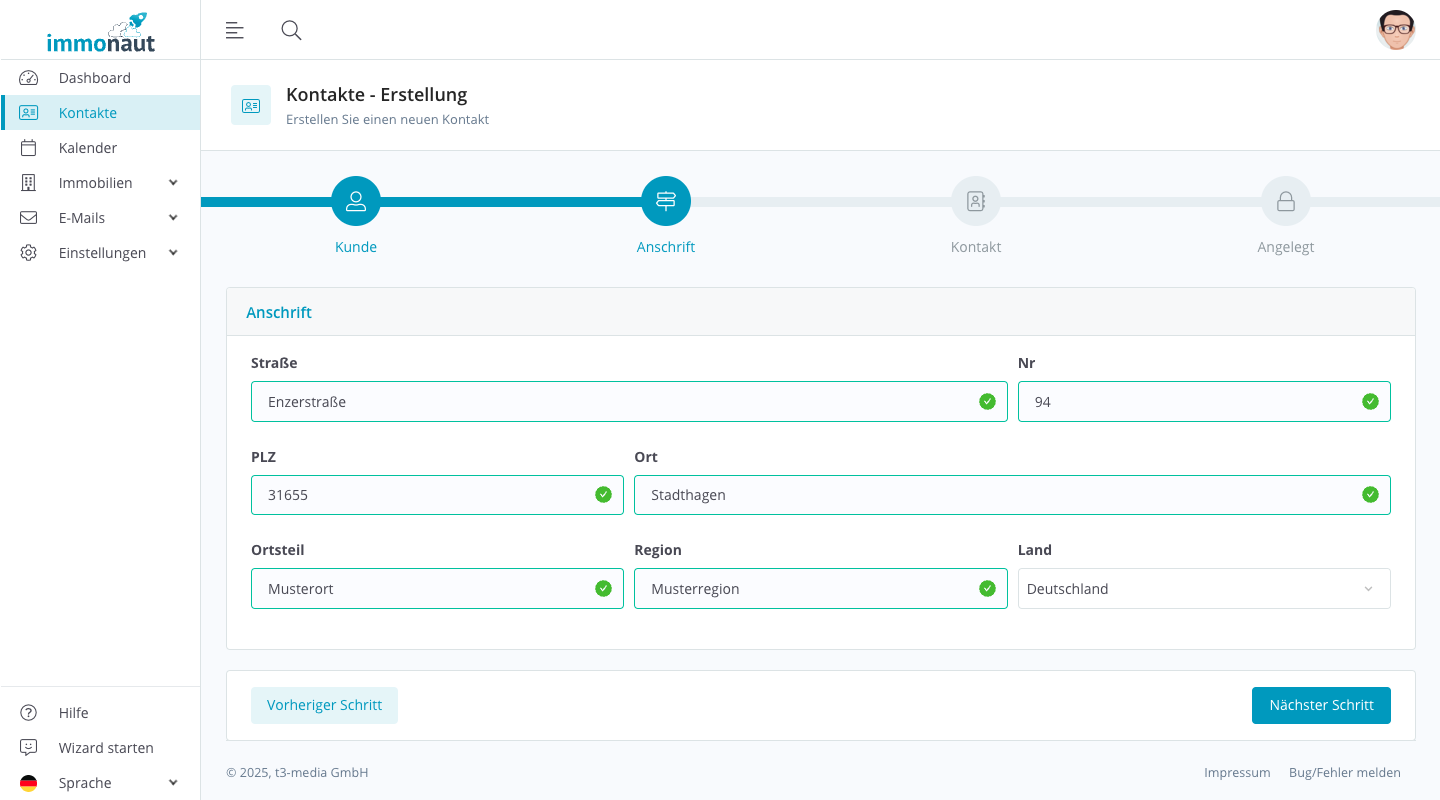This screenshot has height=800, width=1440.
Task: Click the hamburger menu toggle icon
Action: pyautogui.click(x=235, y=30)
